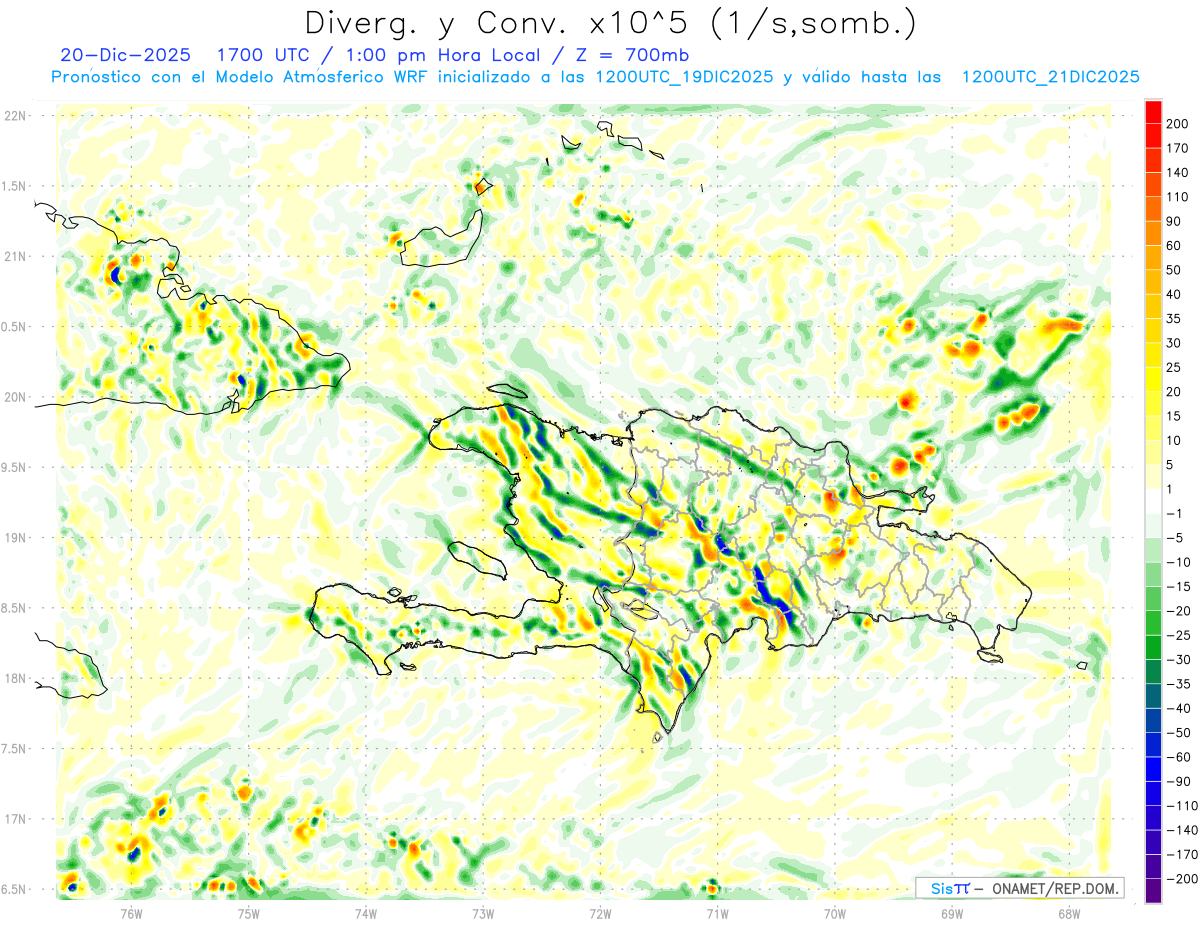Click the '8.5N' latitude label
Viewport: 1200px width, 927px height.
pos(14,609)
